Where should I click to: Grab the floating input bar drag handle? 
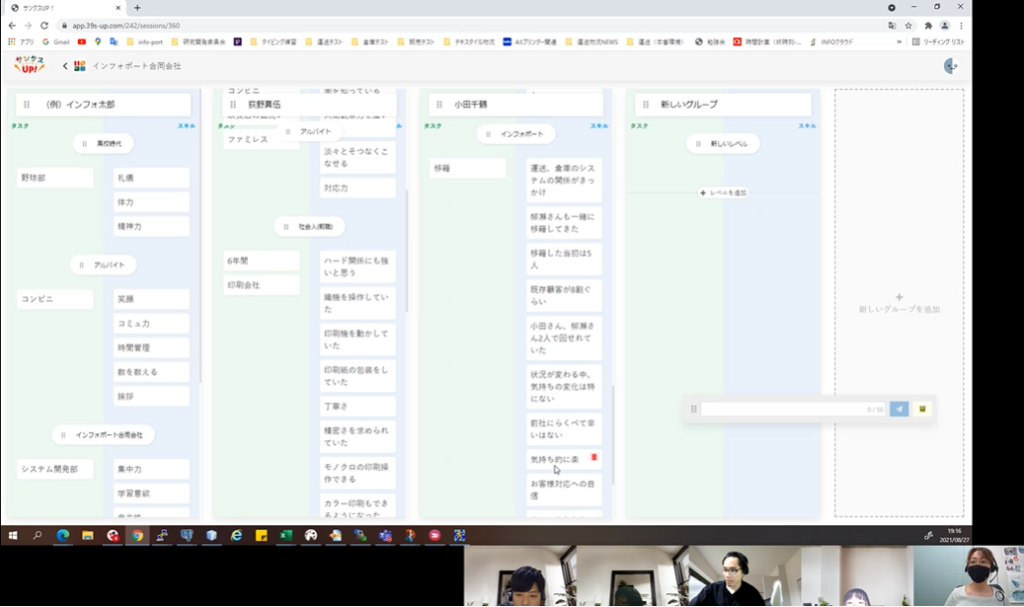[x=694, y=409]
